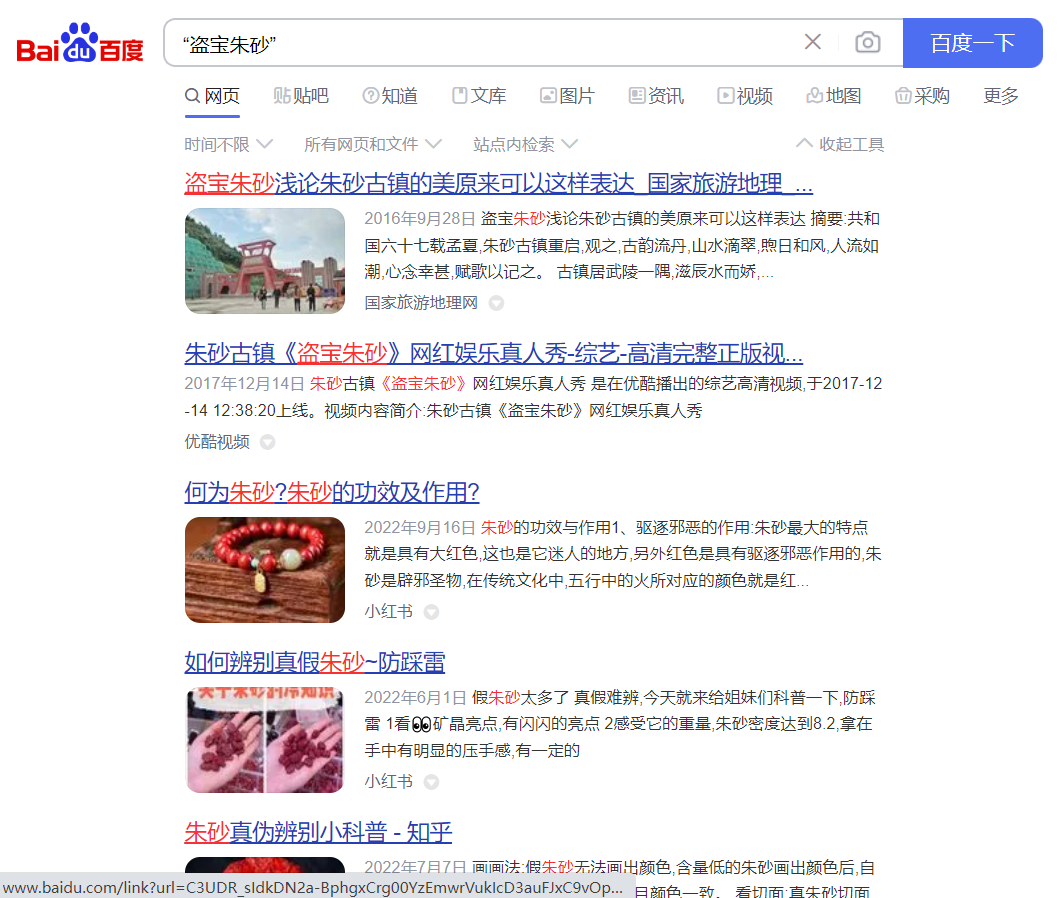Click inside the search input field
Image resolution: width=1059 pixels, height=898 pixels.
coord(480,44)
